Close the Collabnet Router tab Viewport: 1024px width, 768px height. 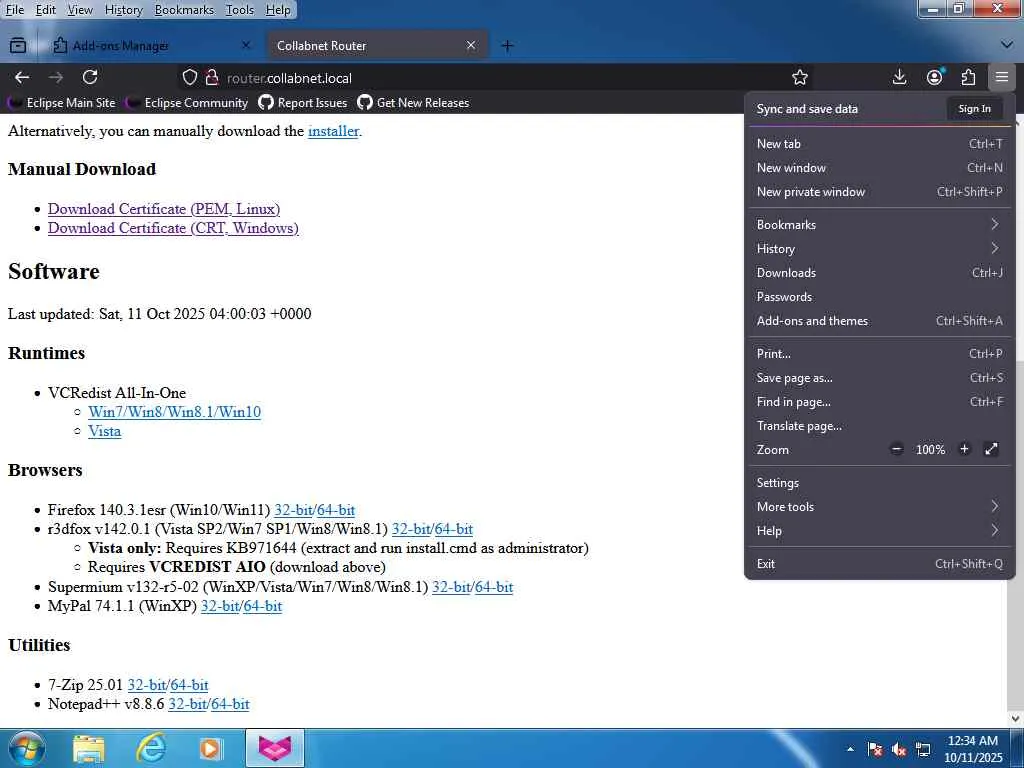pos(471,46)
